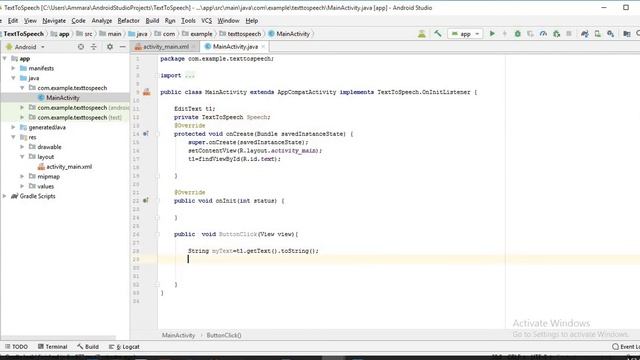Click the related XML gutter icon by MainActivity class
The height and width of the screenshot is (360, 640).
point(147,92)
